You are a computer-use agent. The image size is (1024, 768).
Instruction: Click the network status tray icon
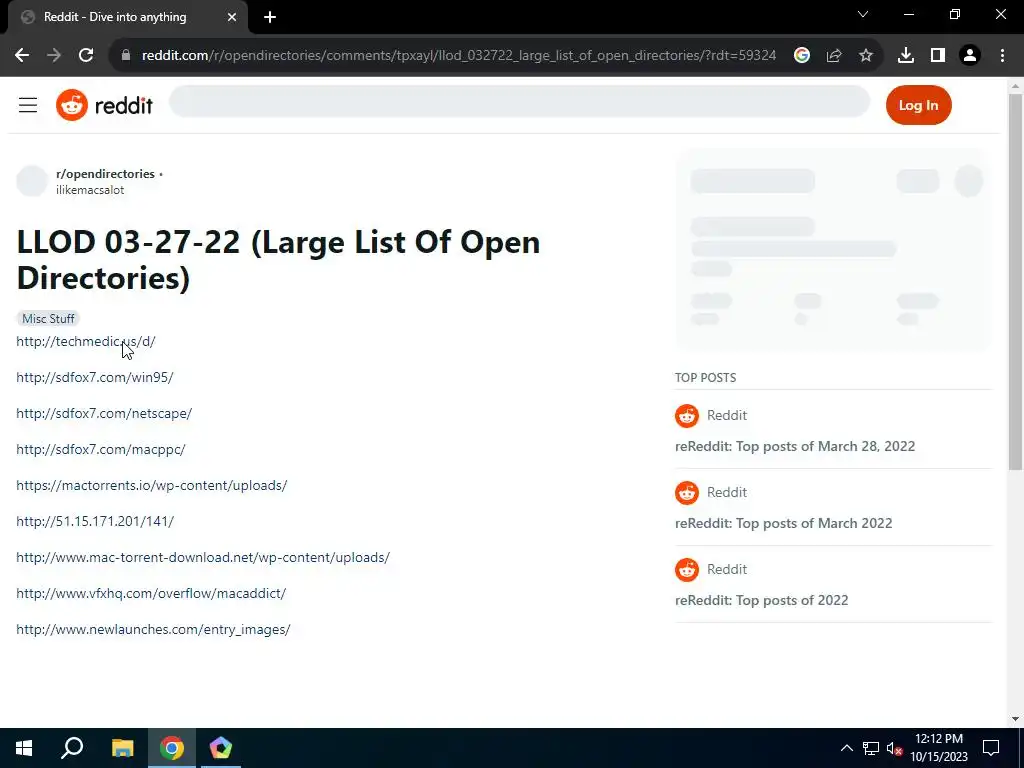871,748
